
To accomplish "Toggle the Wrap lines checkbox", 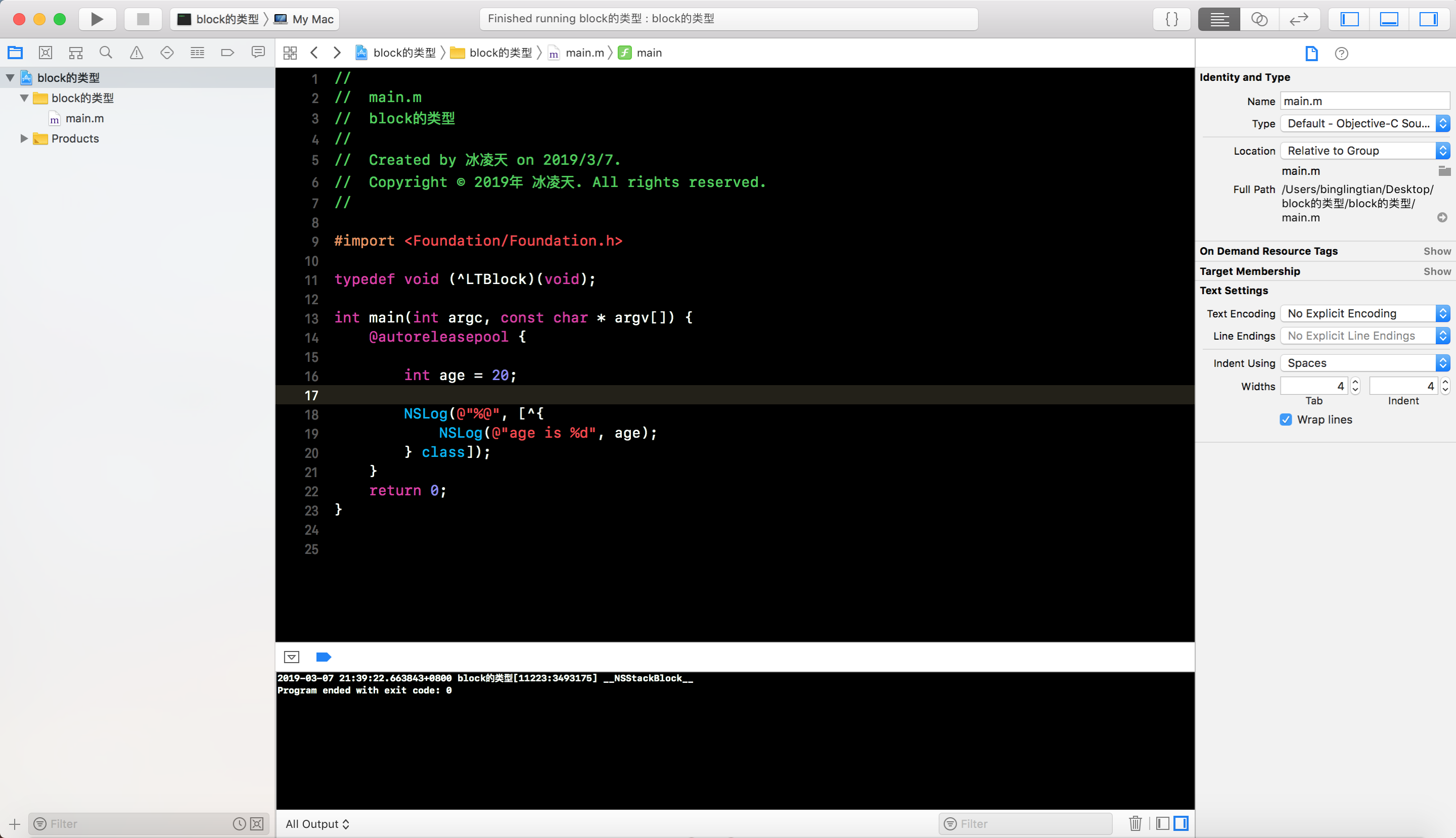I will pos(1286,420).
